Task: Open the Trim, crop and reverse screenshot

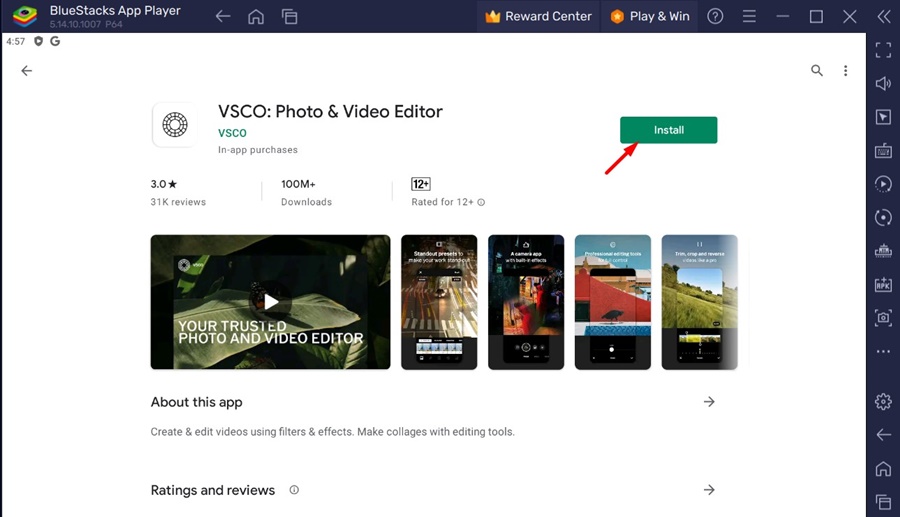Action: 700,302
